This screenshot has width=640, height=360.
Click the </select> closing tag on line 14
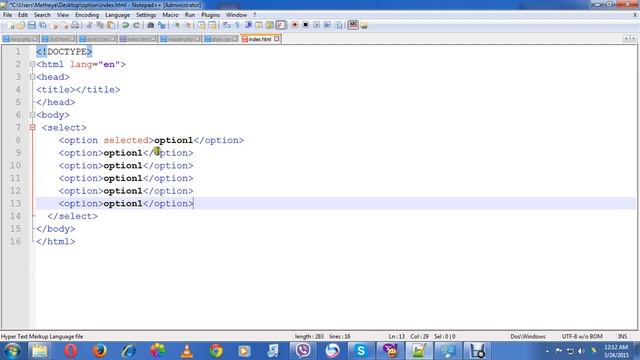(x=73, y=216)
